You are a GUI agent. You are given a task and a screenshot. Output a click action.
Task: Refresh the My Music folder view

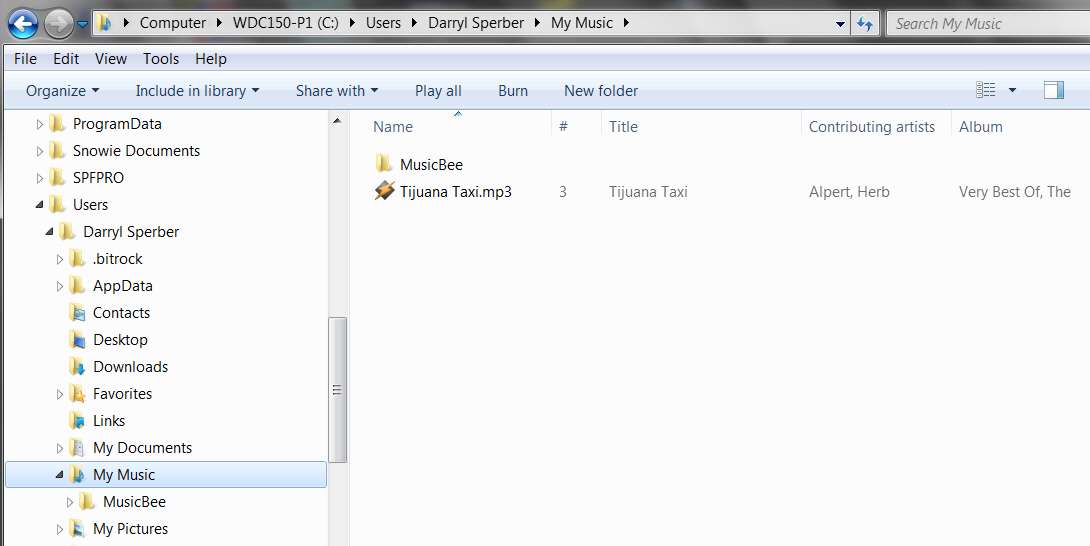coord(864,24)
